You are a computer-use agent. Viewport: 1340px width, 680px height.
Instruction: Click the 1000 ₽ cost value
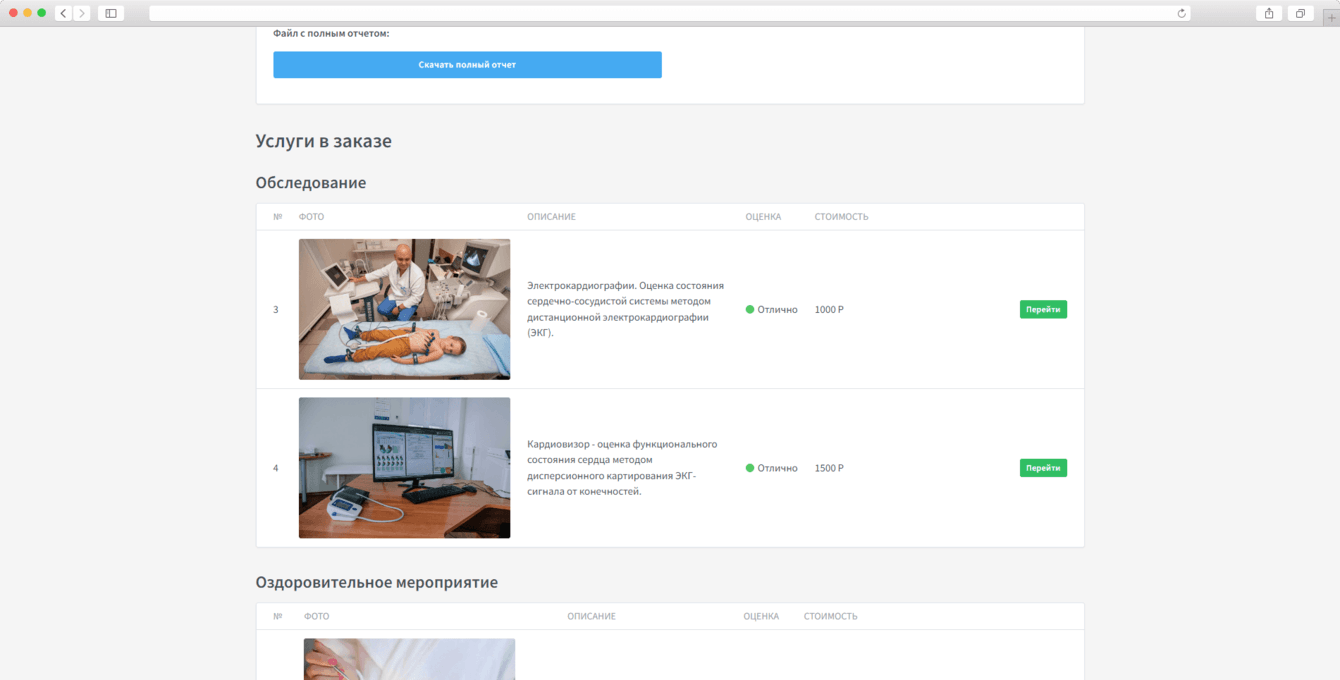(829, 310)
